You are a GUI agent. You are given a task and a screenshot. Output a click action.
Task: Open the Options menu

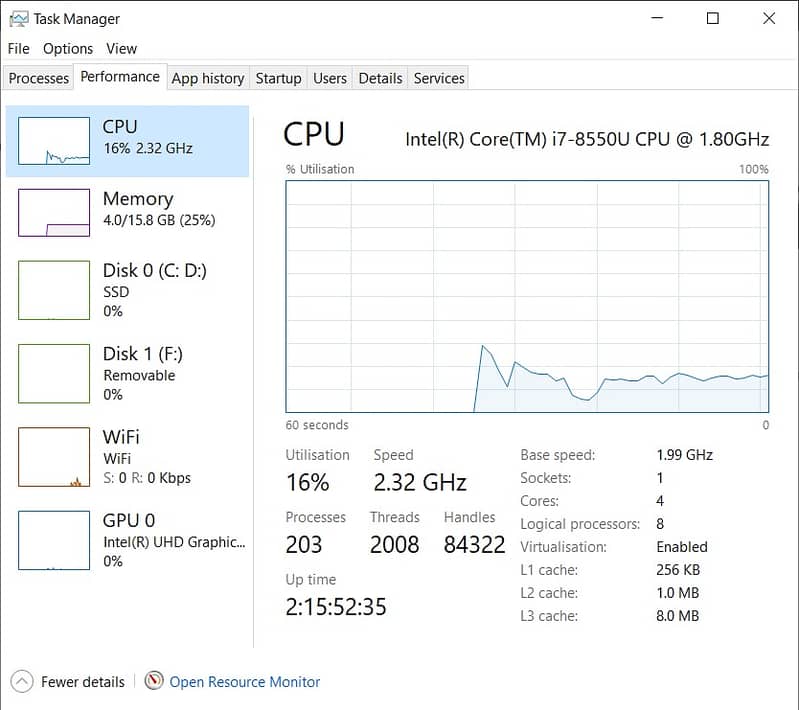68,48
